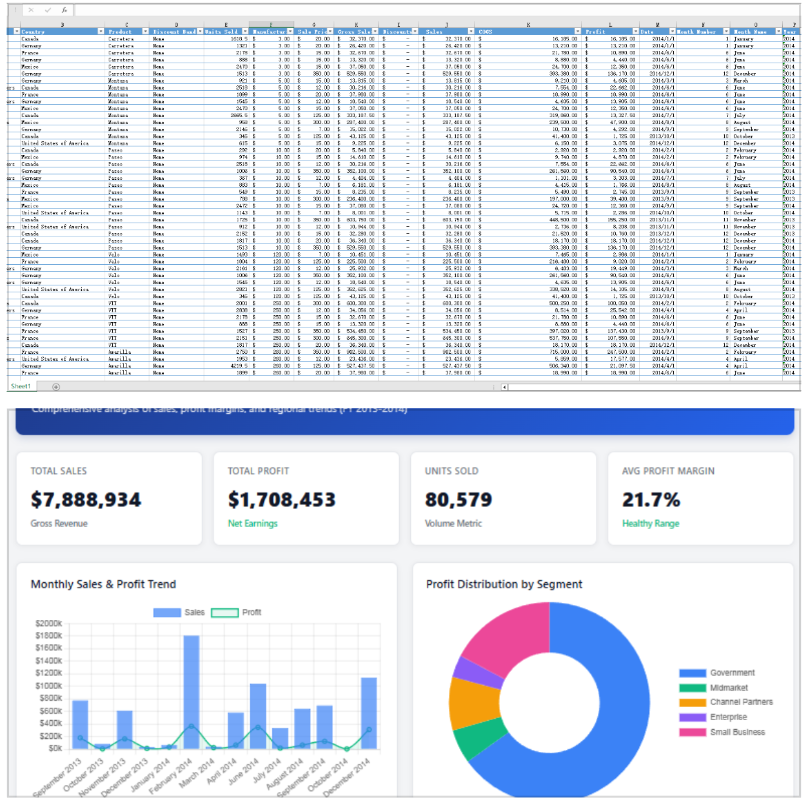This screenshot has width=807, height=805.
Task: Open the Month Number filter dropdown
Action: point(726,31)
